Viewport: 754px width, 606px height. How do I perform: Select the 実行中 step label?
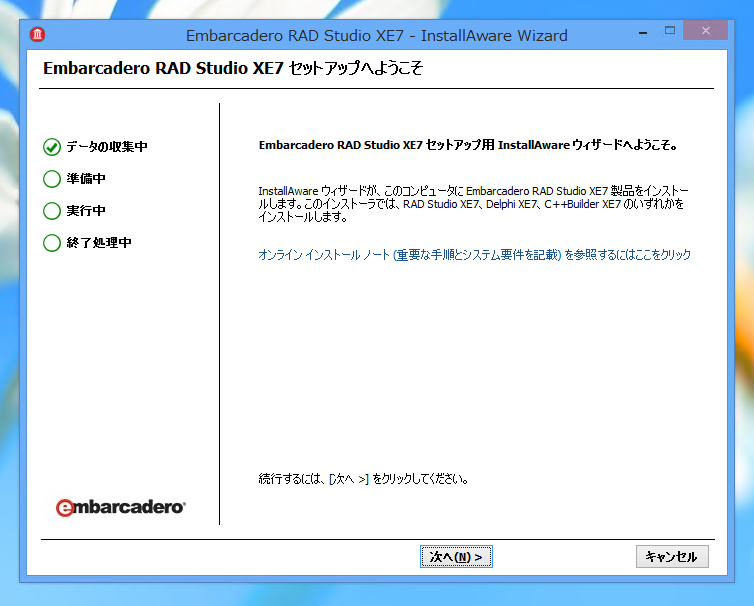coord(86,211)
